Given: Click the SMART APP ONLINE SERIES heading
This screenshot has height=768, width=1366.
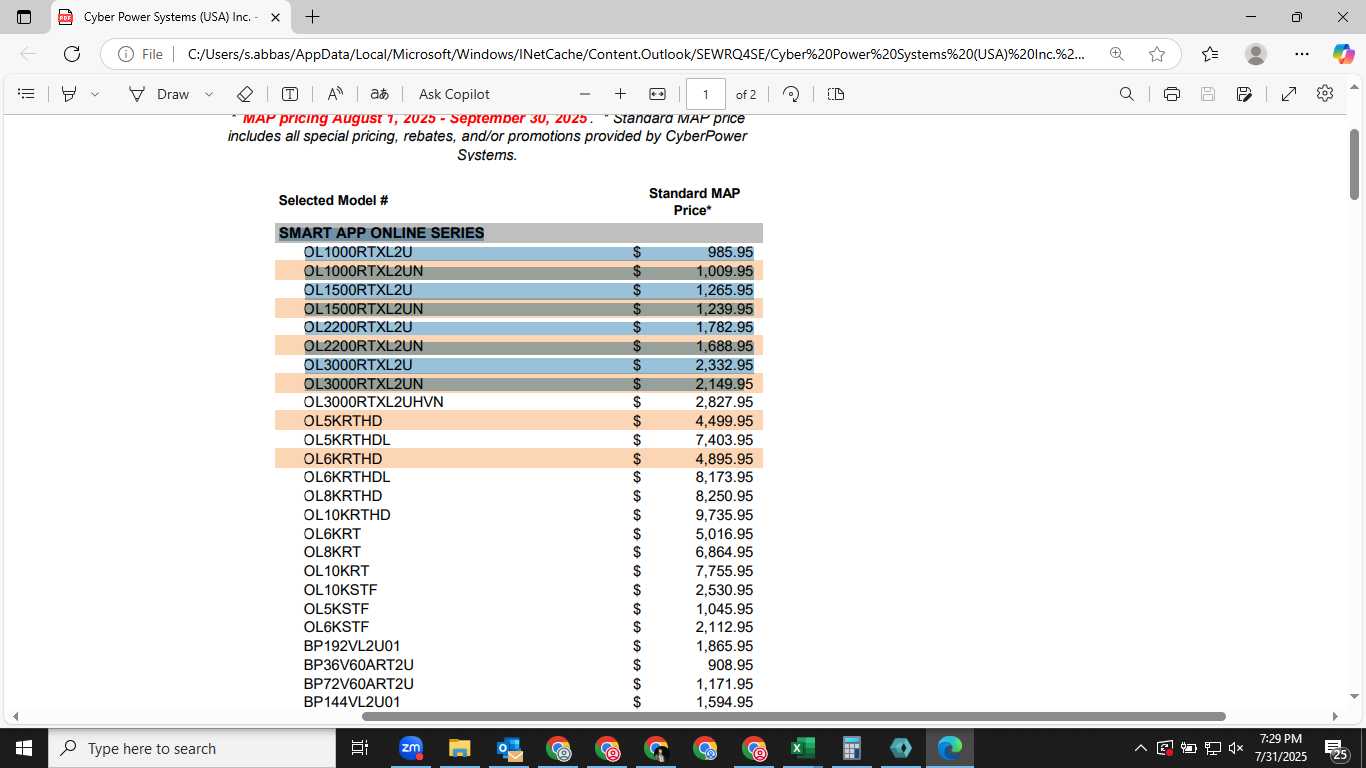Looking at the screenshot, I should [381, 233].
